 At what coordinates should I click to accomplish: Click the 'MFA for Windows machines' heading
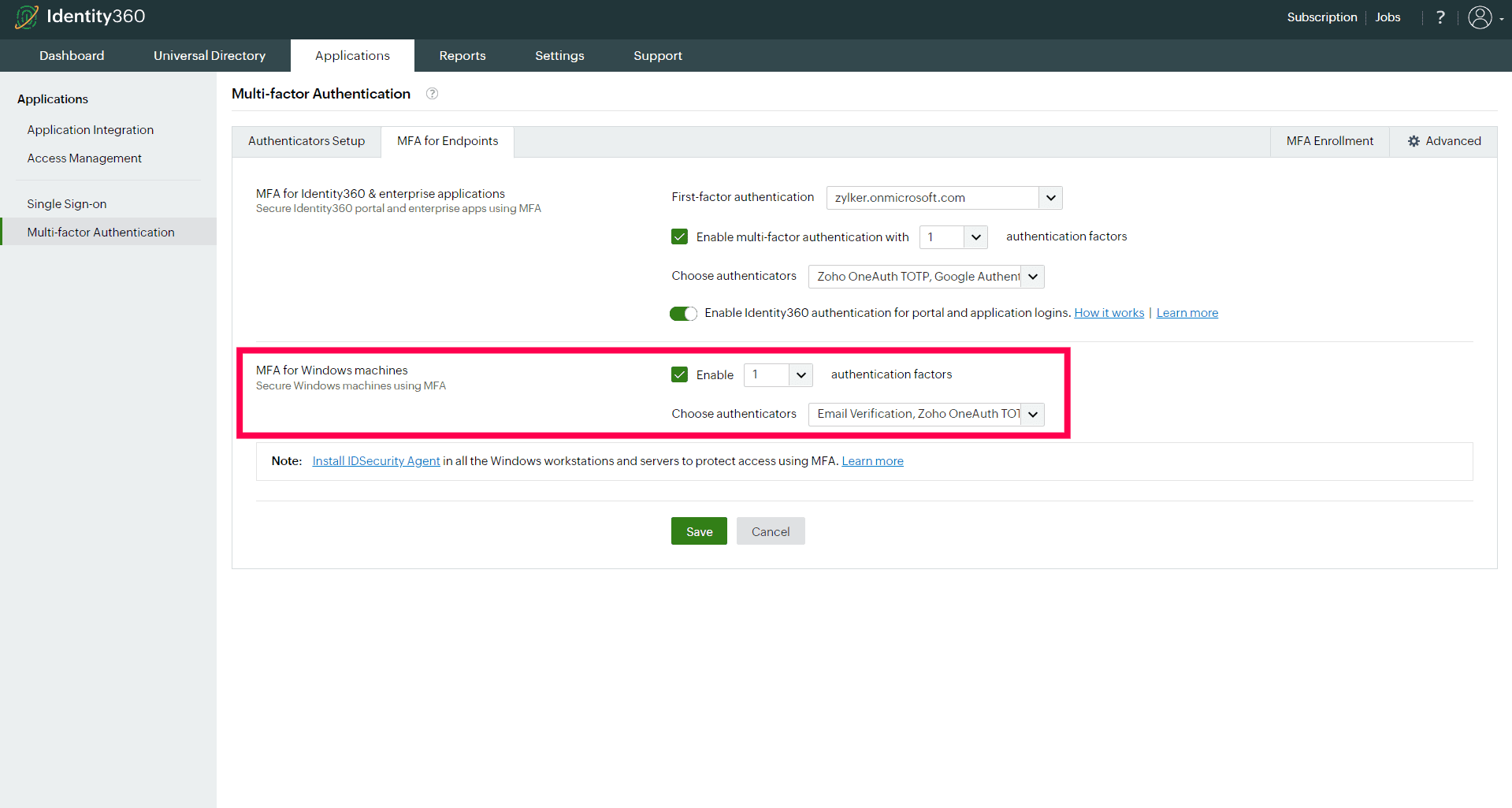pyautogui.click(x=332, y=370)
